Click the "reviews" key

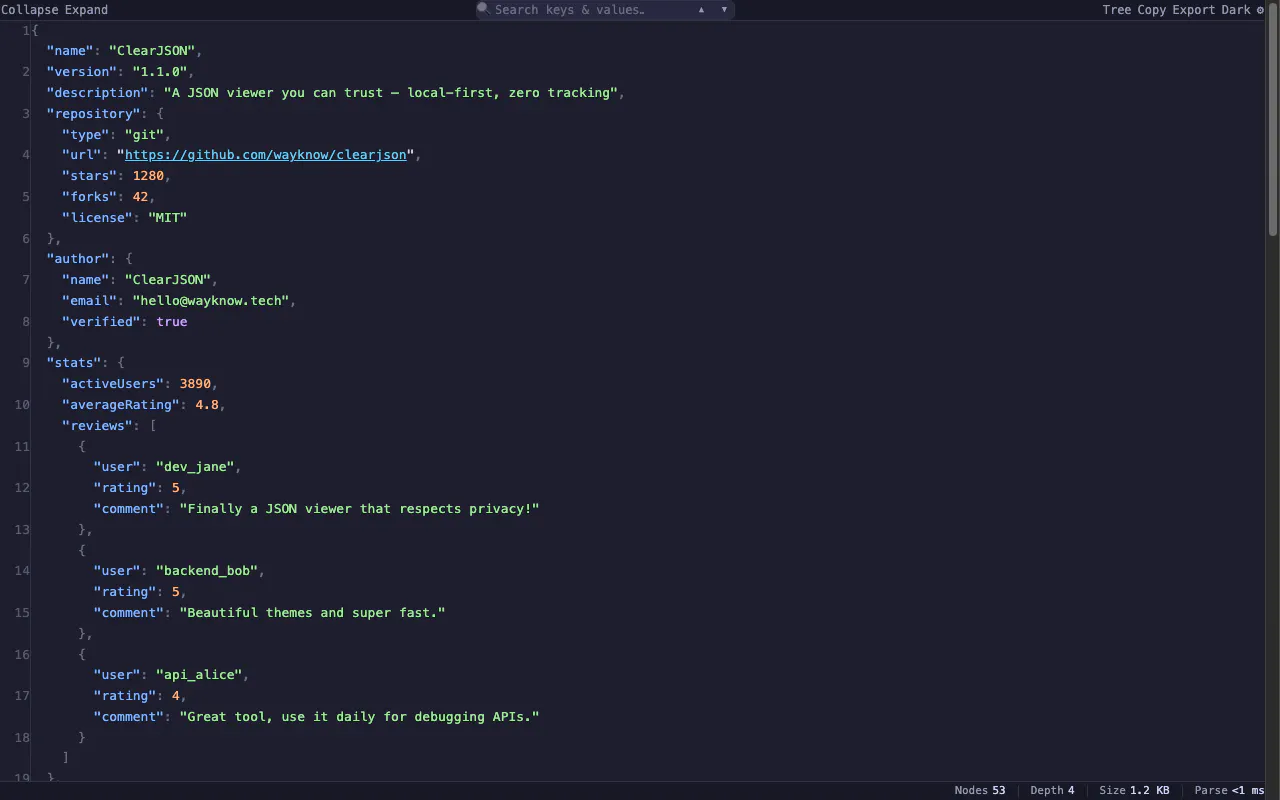98,426
